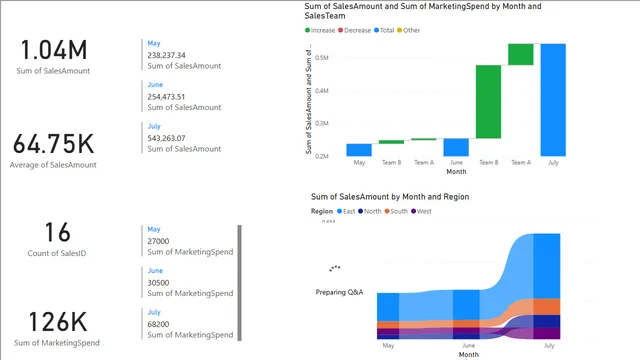Click the Increase legend marker in waterfall chart
Image resolution: width=640 pixels, height=360 pixels.
coord(307,30)
